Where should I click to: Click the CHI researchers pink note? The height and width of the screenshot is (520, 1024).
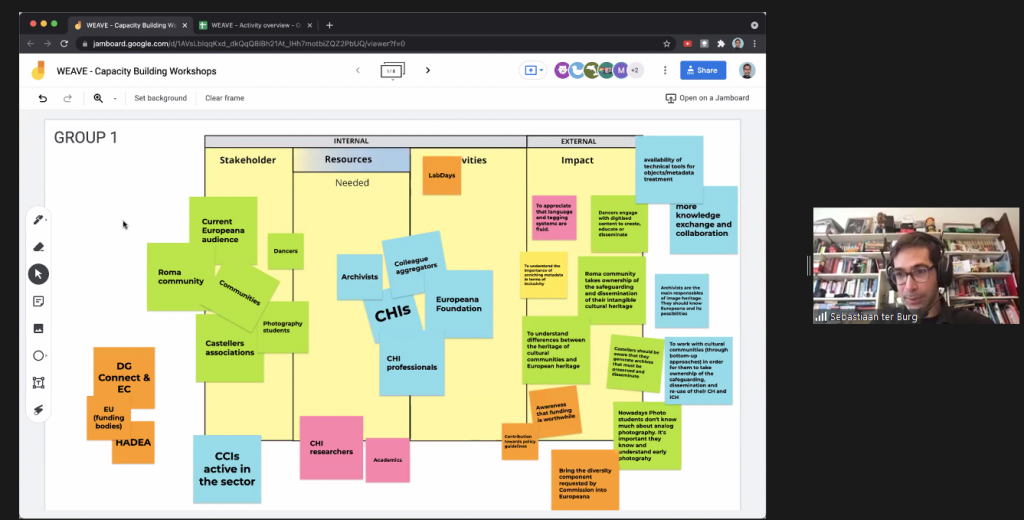click(331, 448)
